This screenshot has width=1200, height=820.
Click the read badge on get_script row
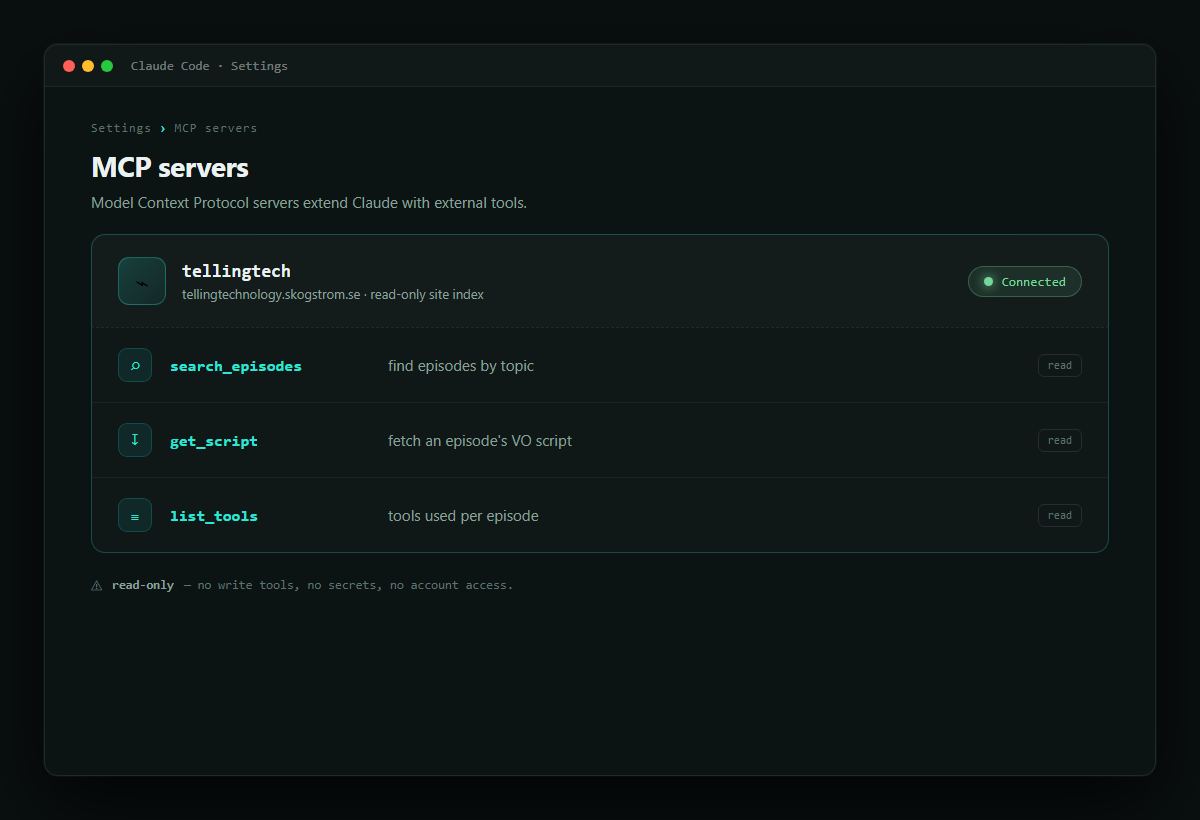tap(1059, 440)
